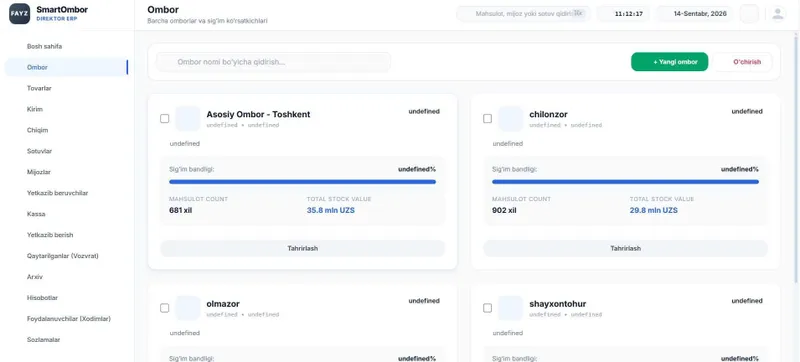Open Tovarlar from the sidebar

tap(66, 88)
